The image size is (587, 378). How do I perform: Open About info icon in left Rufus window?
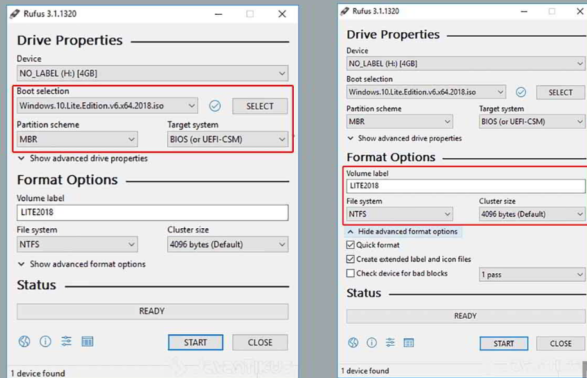(x=45, y=341)
